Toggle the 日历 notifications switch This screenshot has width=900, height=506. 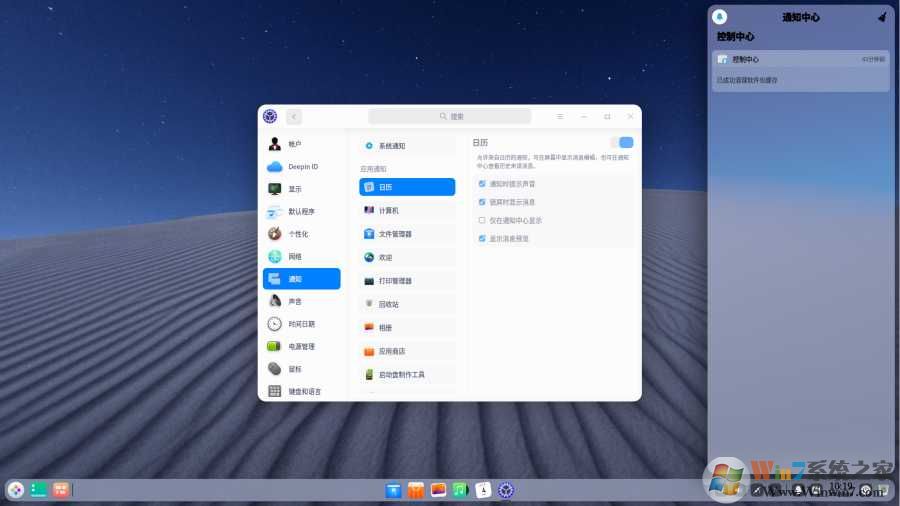pyautogui.click(x=622, y=142)
